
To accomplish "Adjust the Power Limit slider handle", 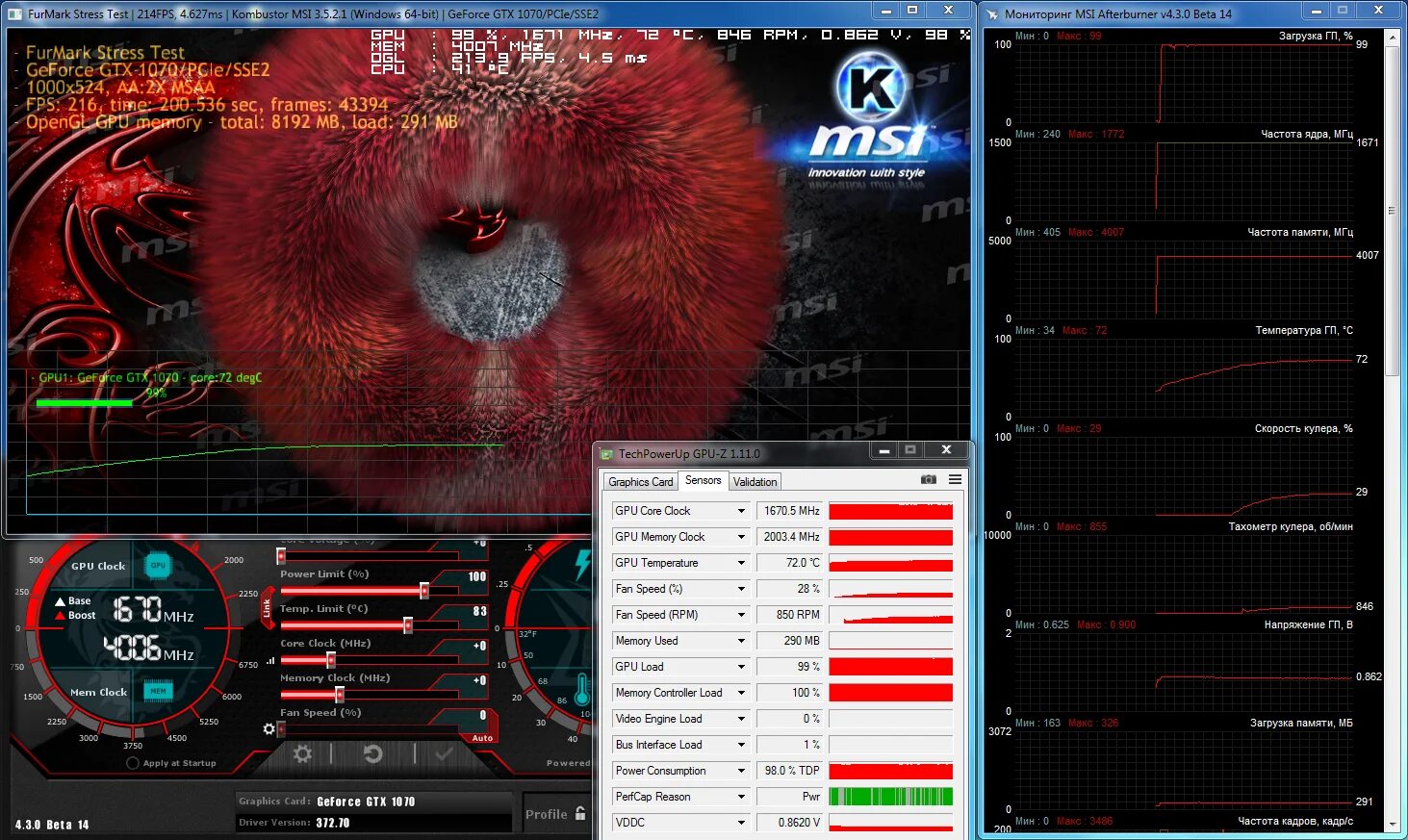I will click(424, 590).
